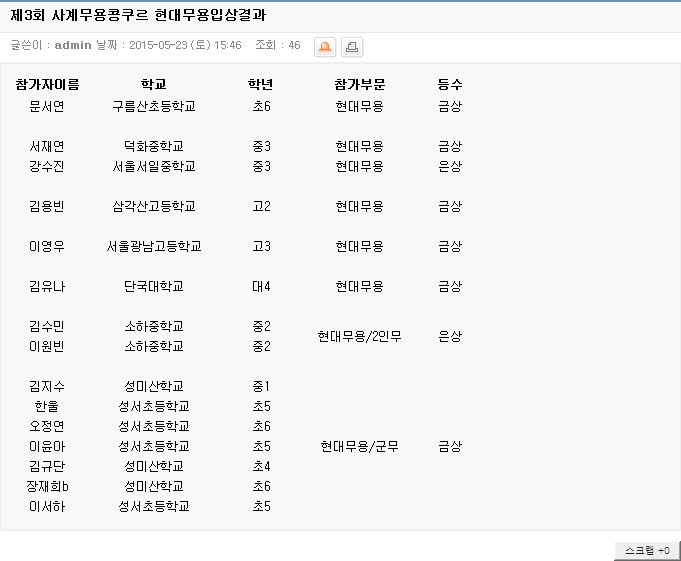Viewport: 681px width, 561px height.
Task: Click the 현대무용 category for 김유나
Action: [x=360, y=287]
